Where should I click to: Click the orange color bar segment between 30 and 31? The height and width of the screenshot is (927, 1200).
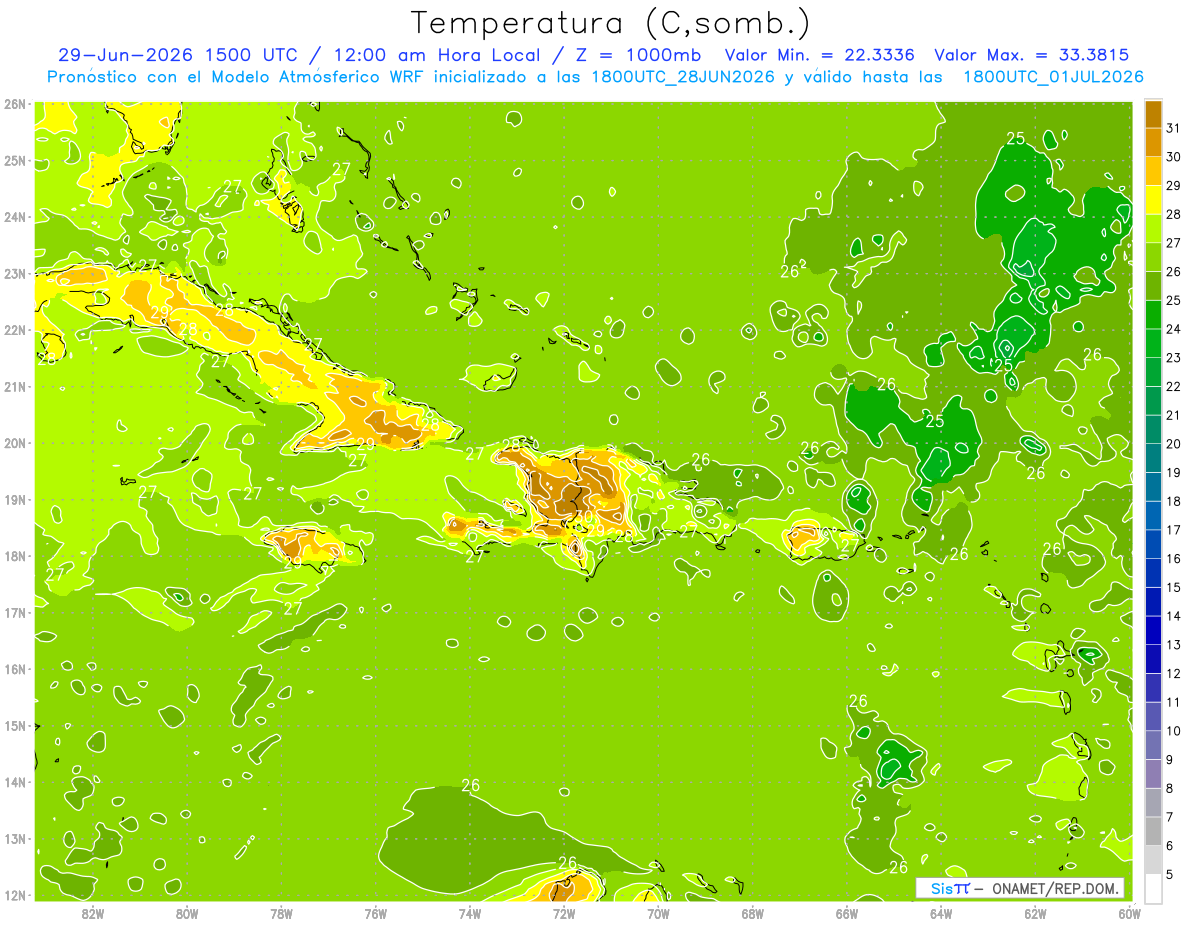tap(1153, 141)
